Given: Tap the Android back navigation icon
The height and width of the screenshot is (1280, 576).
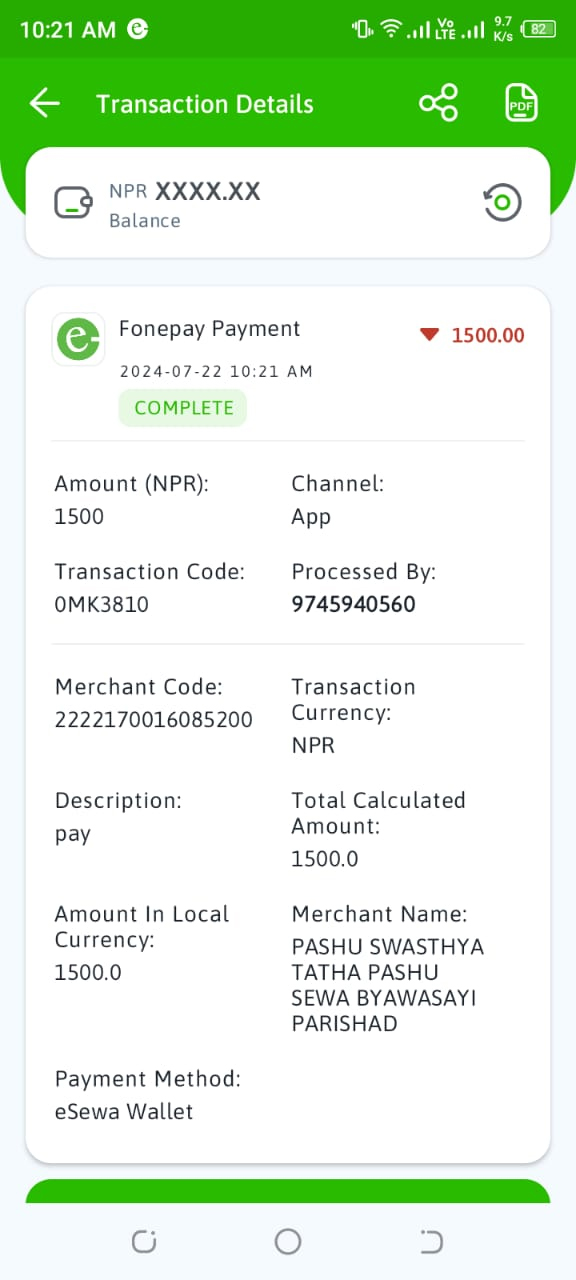Looking at the screenshot, I should (431, 1242).
